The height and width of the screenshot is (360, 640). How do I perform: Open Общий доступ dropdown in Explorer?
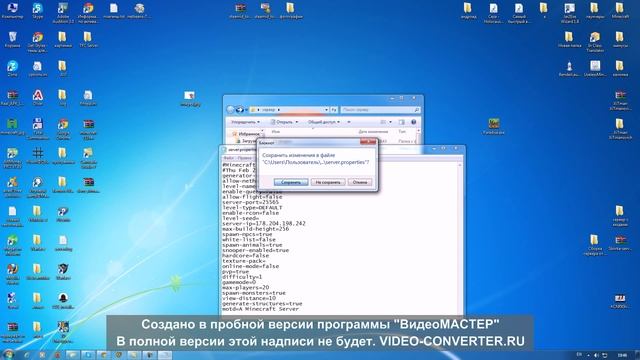click(x=324, y=122)
